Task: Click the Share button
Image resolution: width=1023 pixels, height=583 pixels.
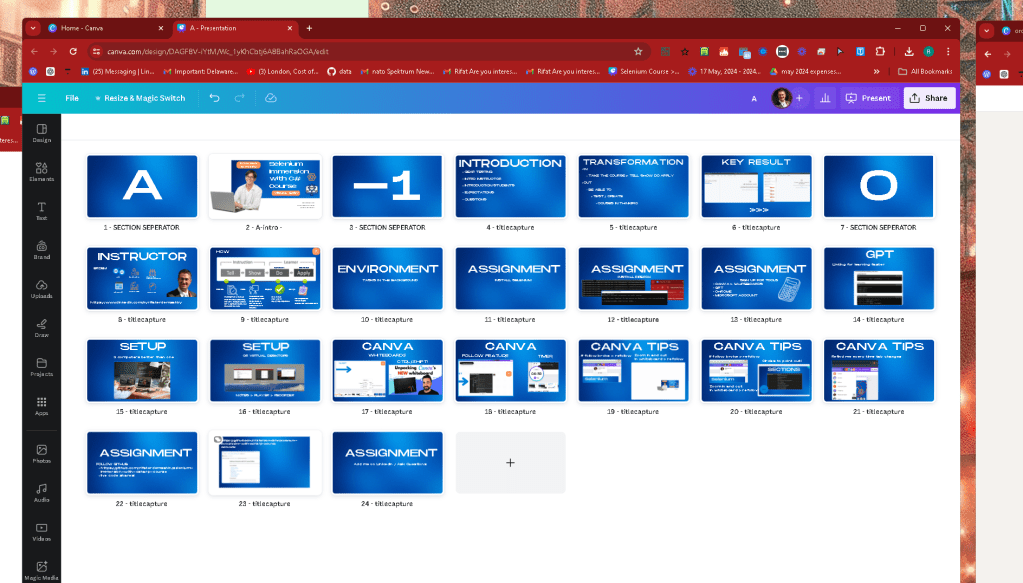Action: pos(929,98)
